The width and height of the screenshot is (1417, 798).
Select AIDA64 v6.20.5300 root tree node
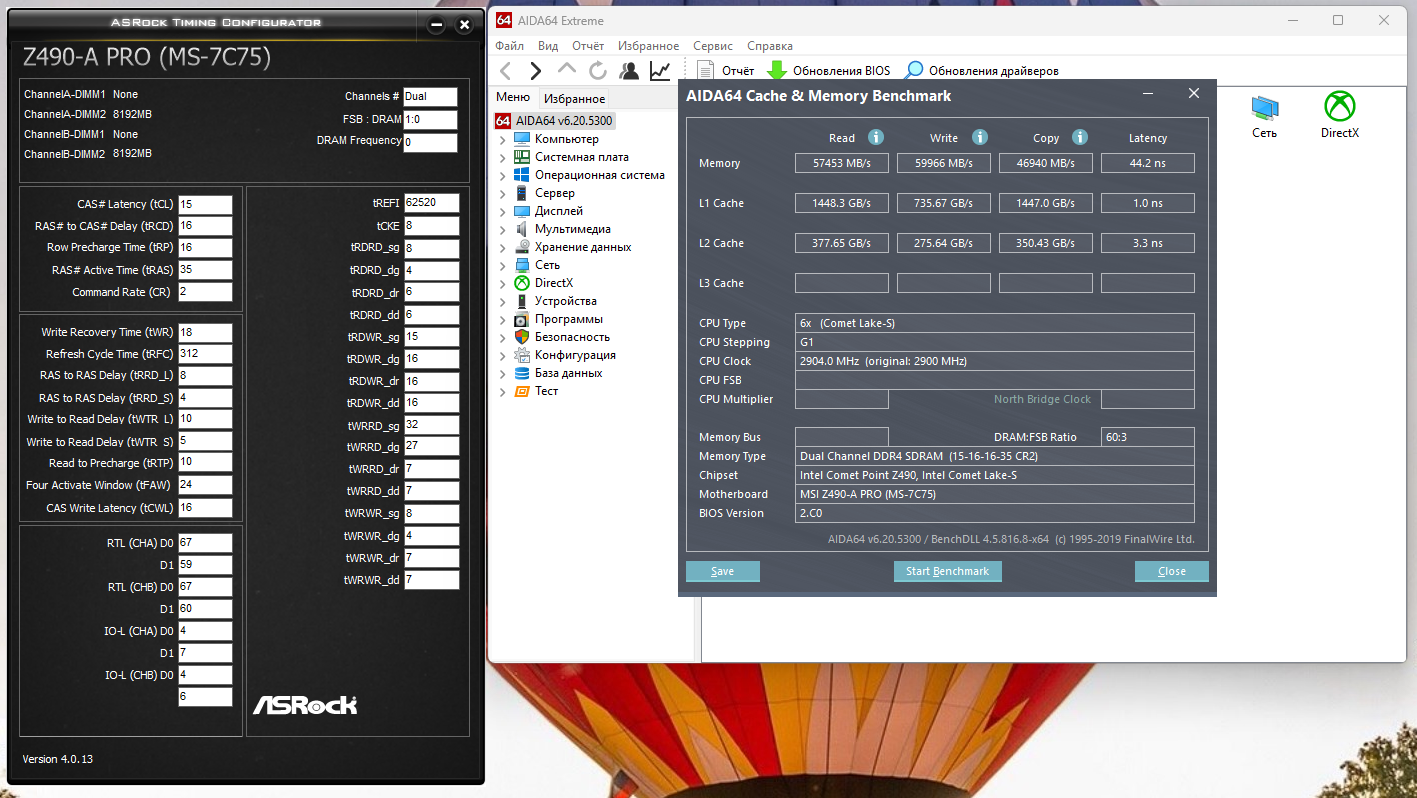(555, 121)
